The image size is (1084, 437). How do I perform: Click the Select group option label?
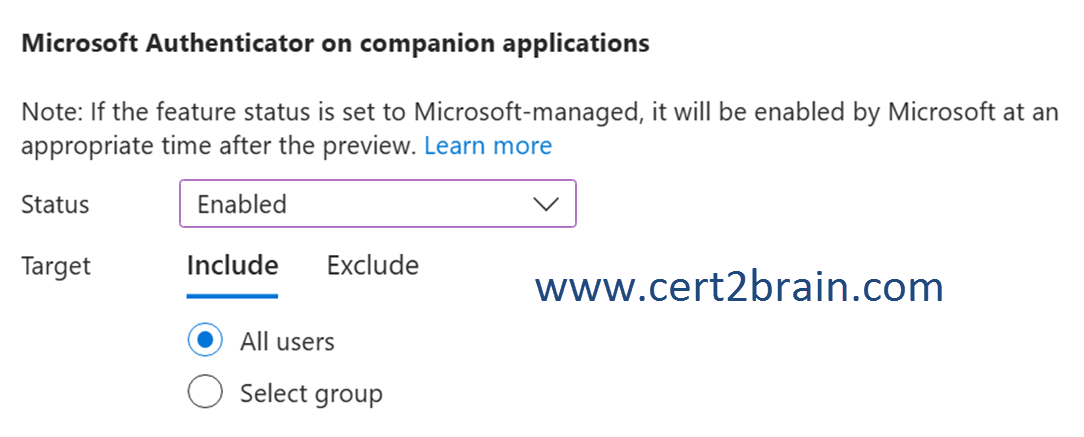311,394
